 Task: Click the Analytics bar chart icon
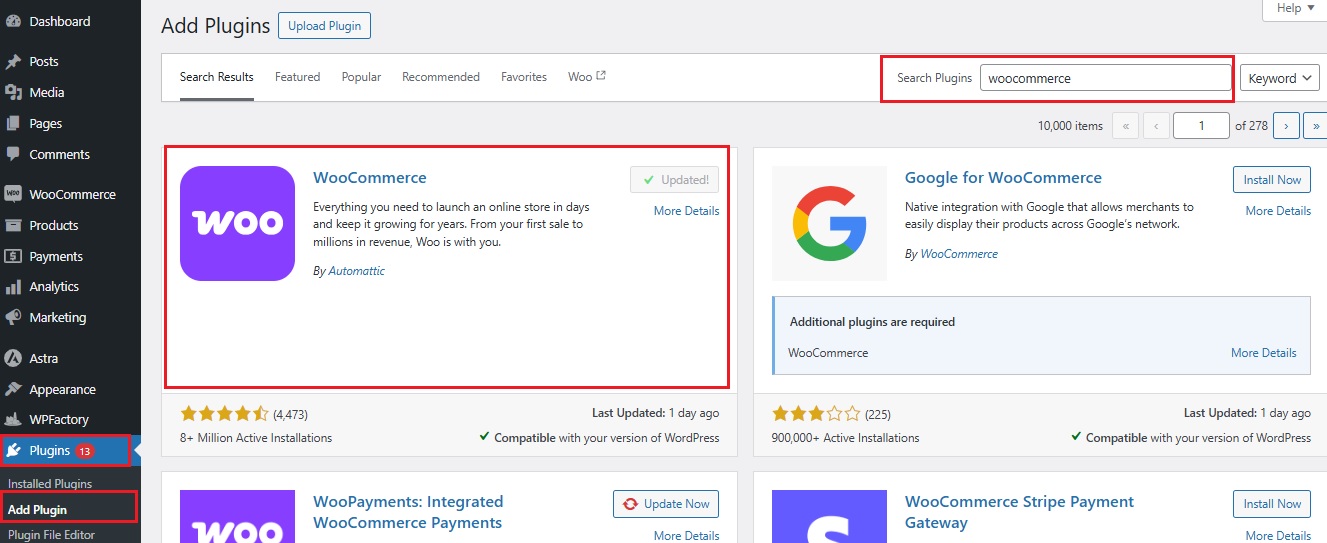pyautogui.click(x=13, y=287)
